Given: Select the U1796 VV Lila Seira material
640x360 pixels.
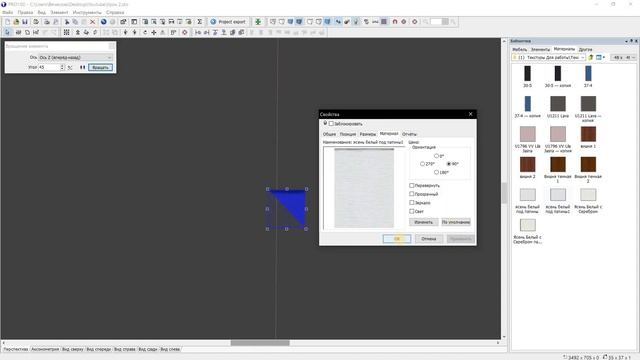Looking at the screenshot, I should 527,134.
